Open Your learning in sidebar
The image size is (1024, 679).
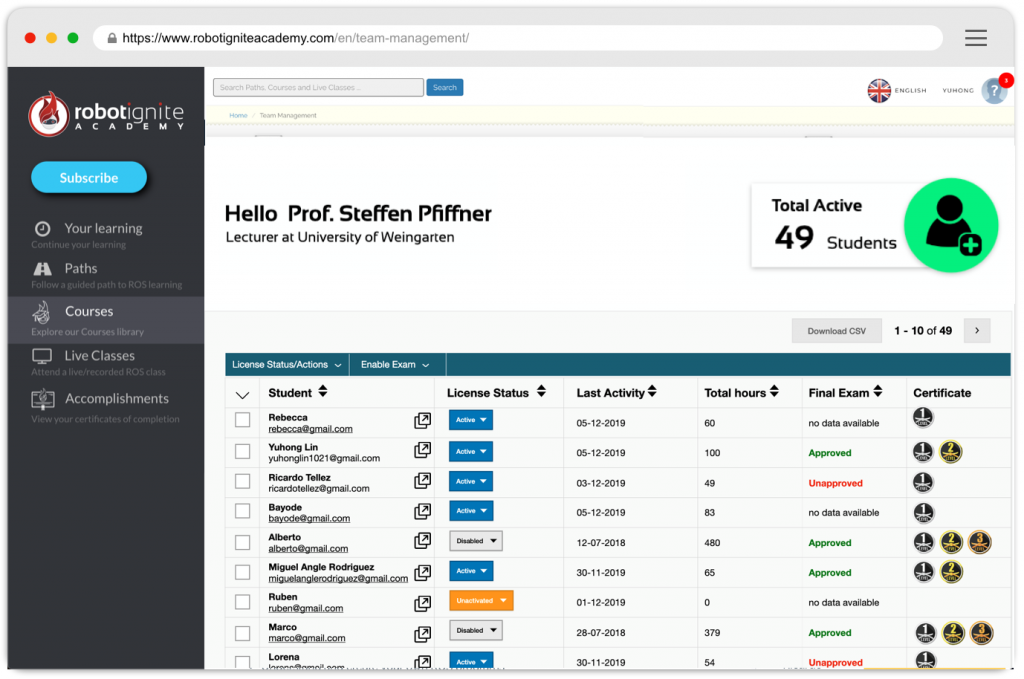[103, 229]
